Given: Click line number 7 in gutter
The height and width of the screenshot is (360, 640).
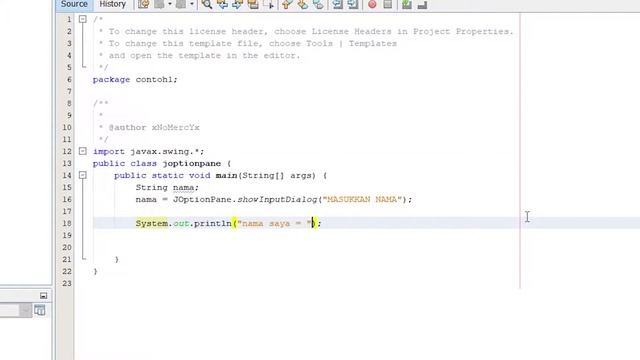Looking at the screenshot, I should click(69, 91).
